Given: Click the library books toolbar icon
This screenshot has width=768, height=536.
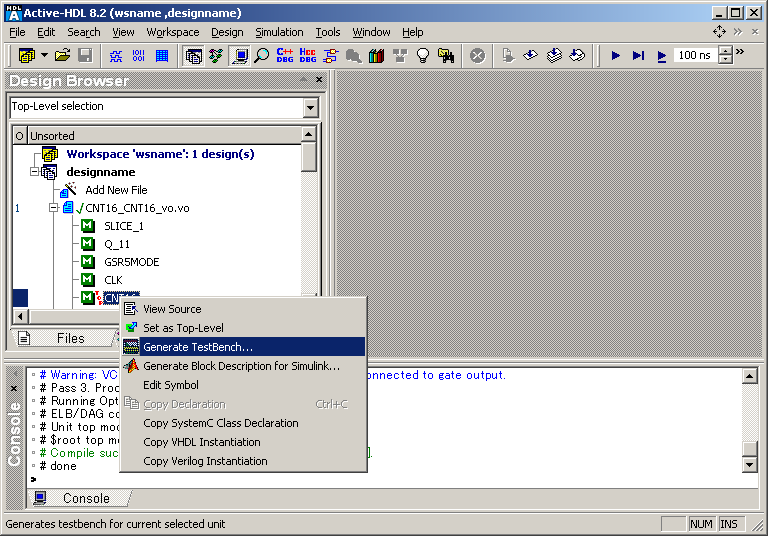Looking at the screenshot, I should pyautogui.click(x=377, y=55).
